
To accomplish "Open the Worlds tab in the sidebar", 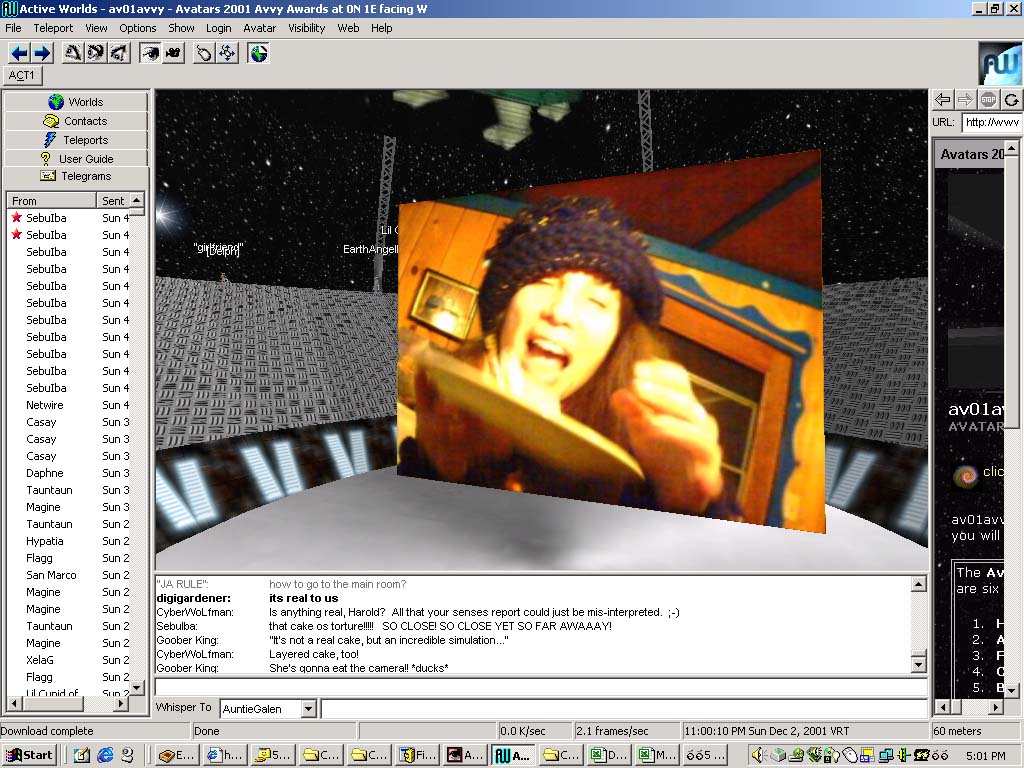I will point(76,102).
